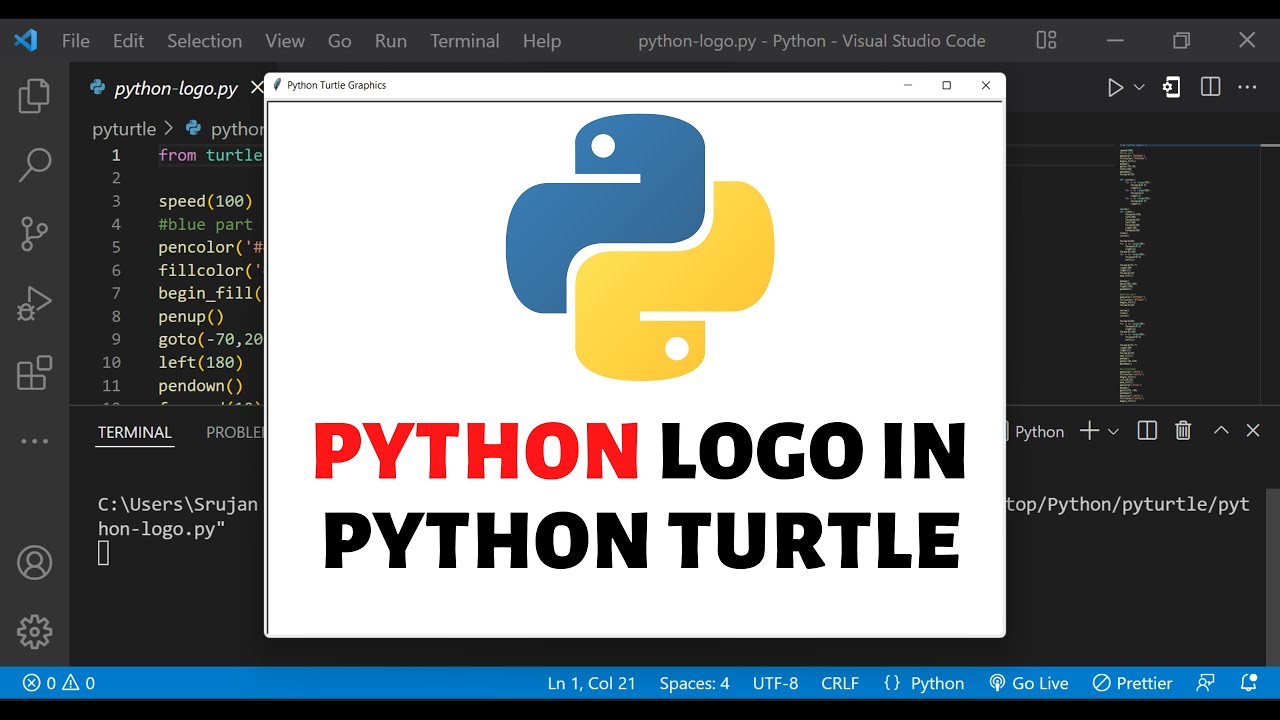Kill terminal with trash icon

tap(1183, 431)
